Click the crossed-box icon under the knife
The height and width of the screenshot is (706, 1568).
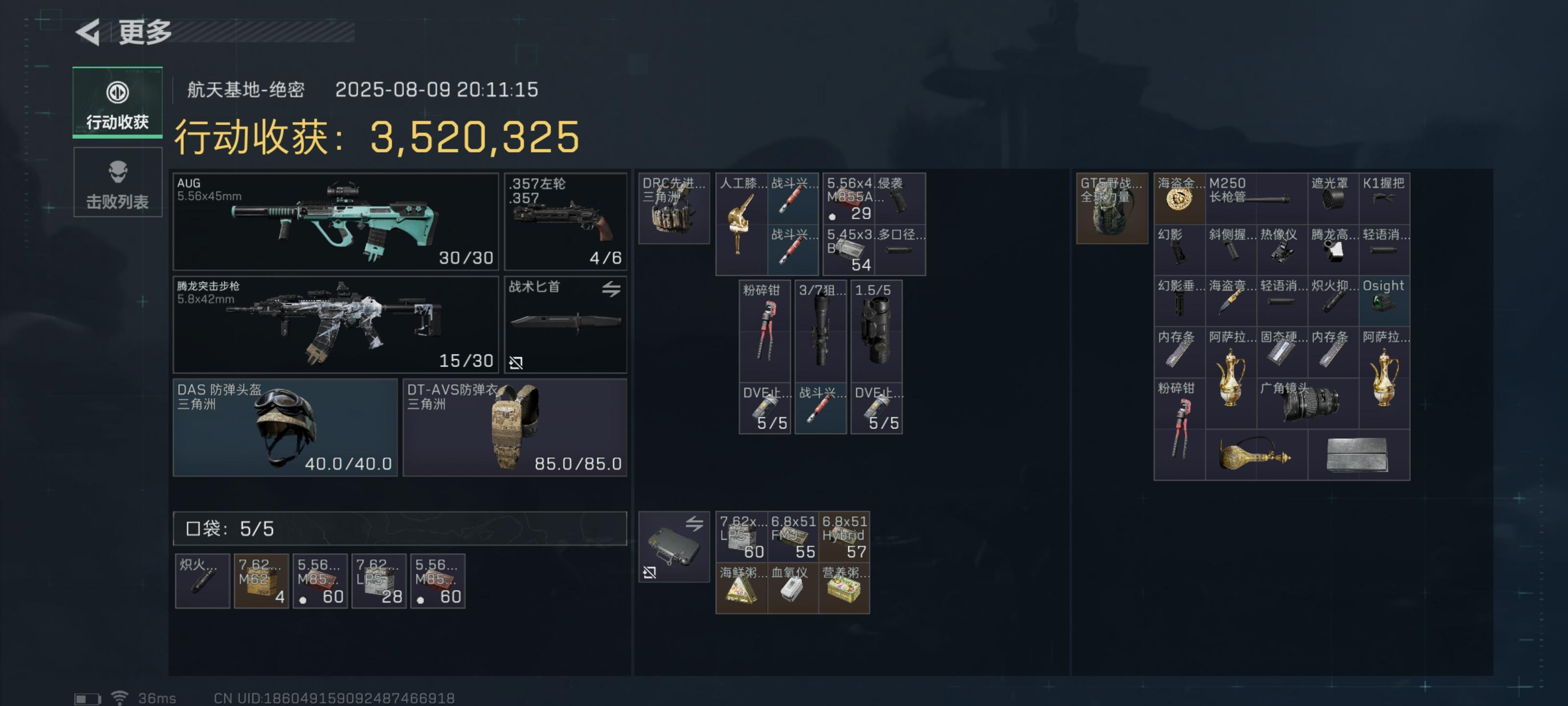coord(515,362)
